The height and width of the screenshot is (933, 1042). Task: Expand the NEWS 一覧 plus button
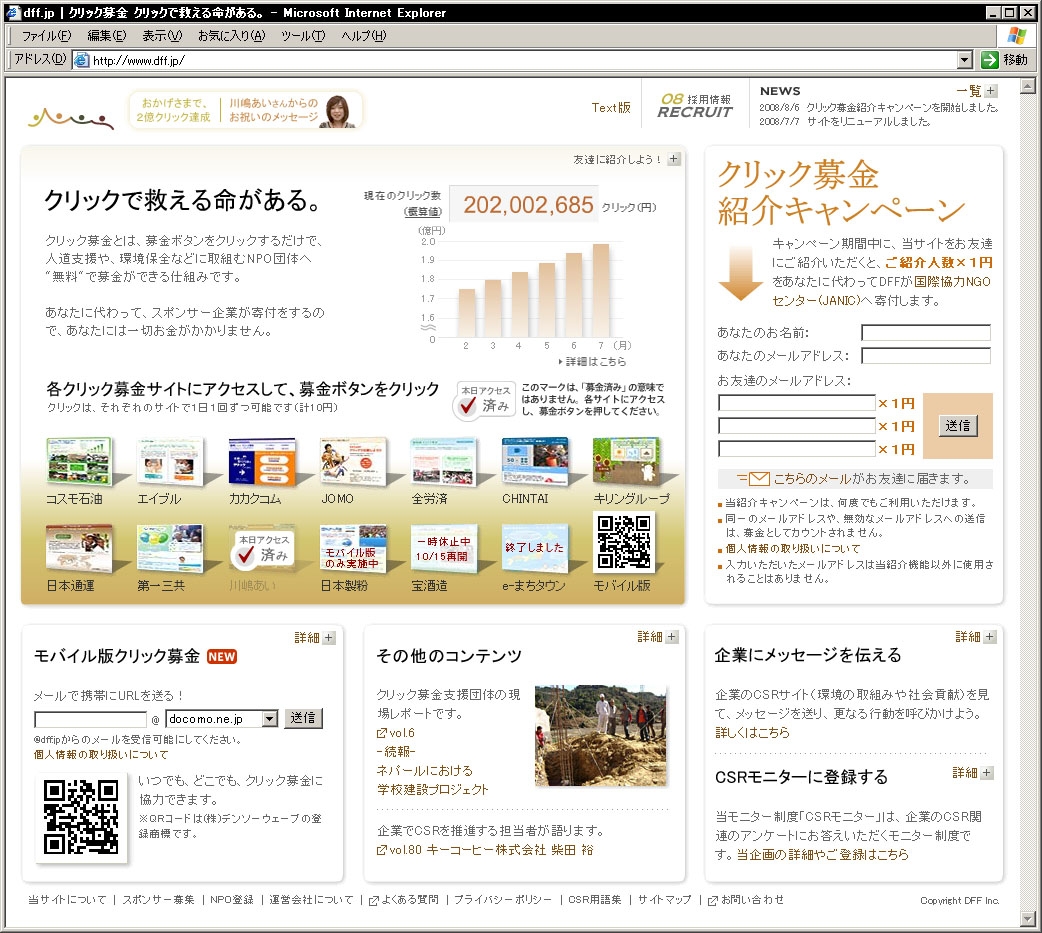[991, 91]
